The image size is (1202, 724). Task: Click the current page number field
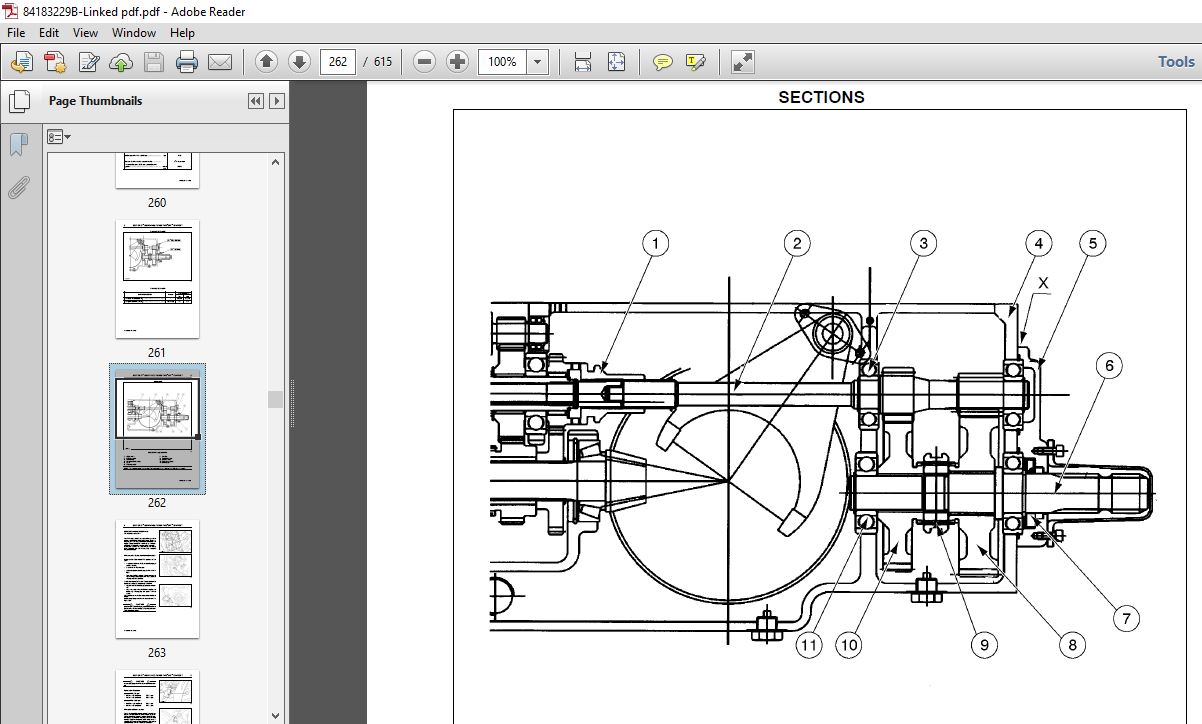tap(338, 62)
